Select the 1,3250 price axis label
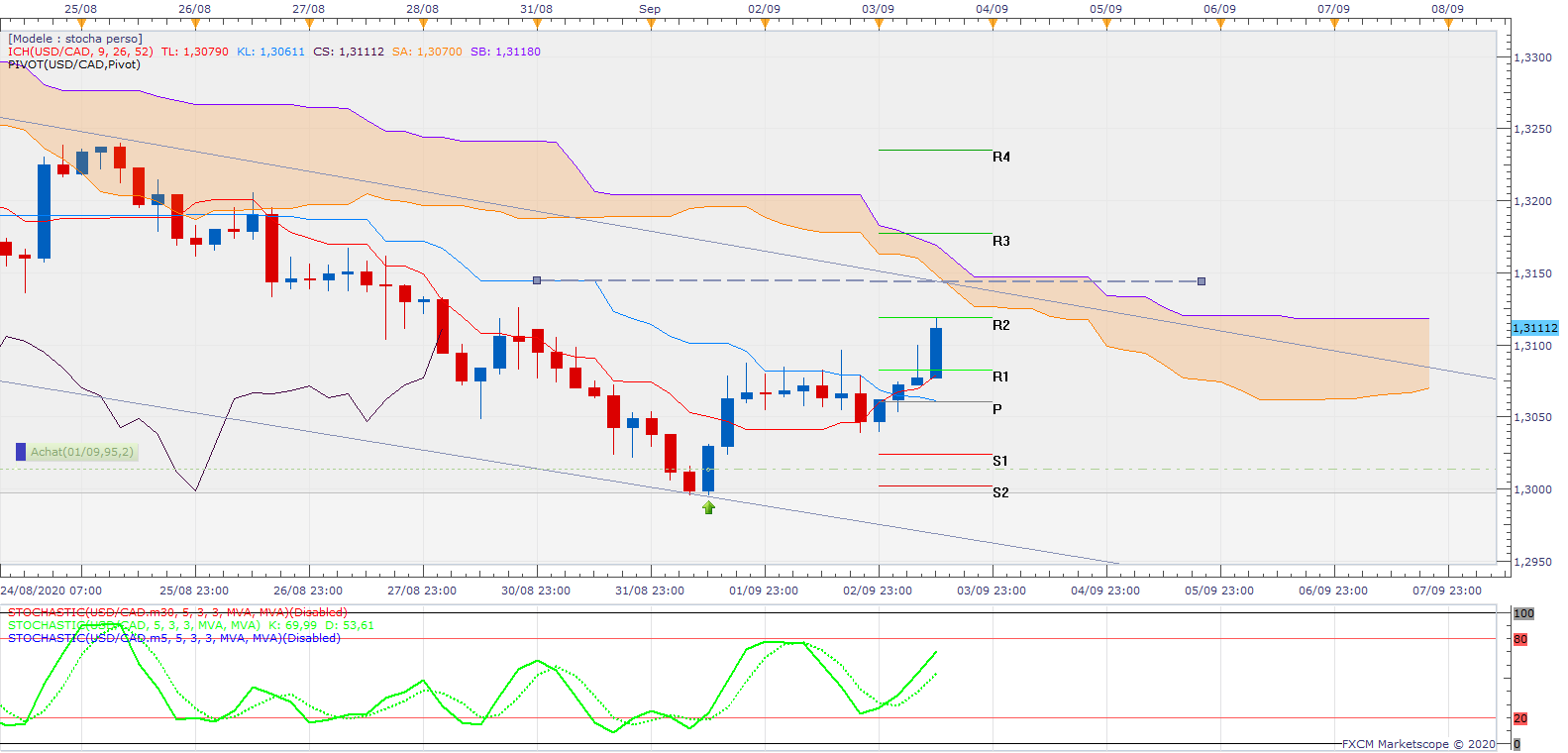 coord(1533,129)
